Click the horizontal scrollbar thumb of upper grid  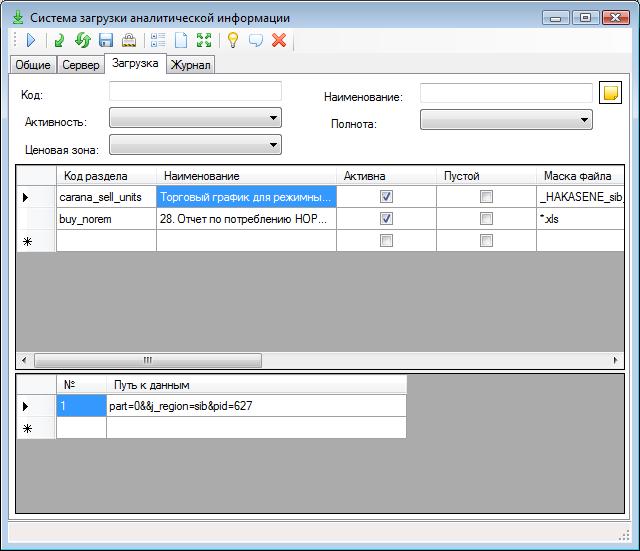tap(148, 360)
